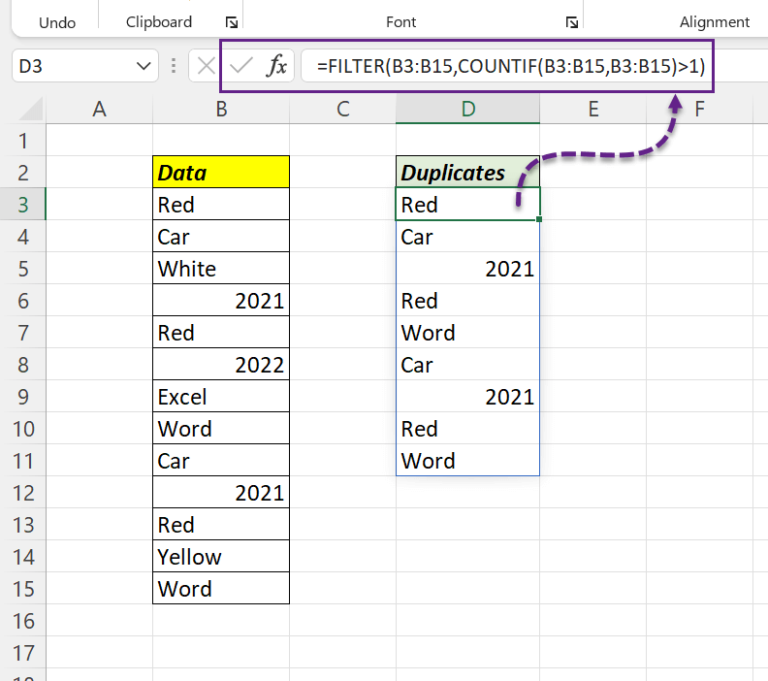Screen dimensions: 768x681
Task: Expand the Name Box dropdown arrow
Action: 144,66
